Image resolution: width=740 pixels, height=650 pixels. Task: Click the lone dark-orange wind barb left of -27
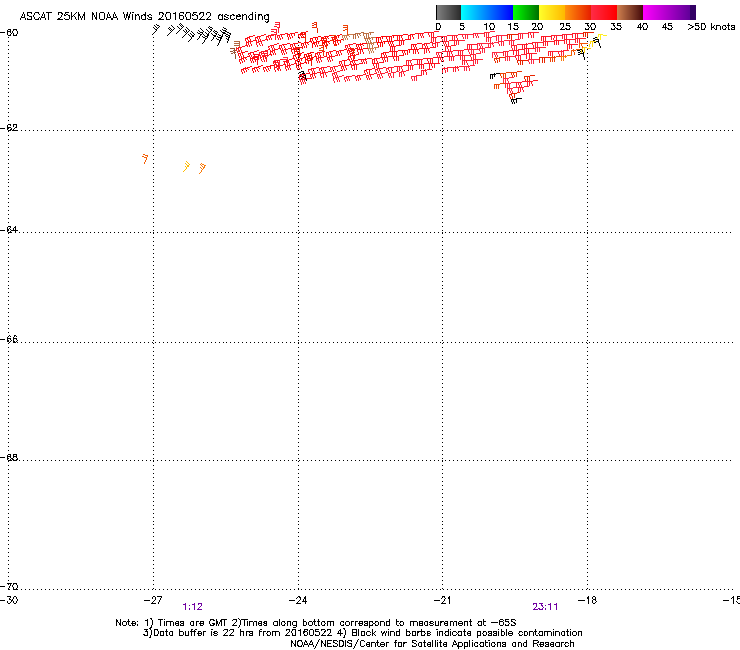[x=145, y=159]
